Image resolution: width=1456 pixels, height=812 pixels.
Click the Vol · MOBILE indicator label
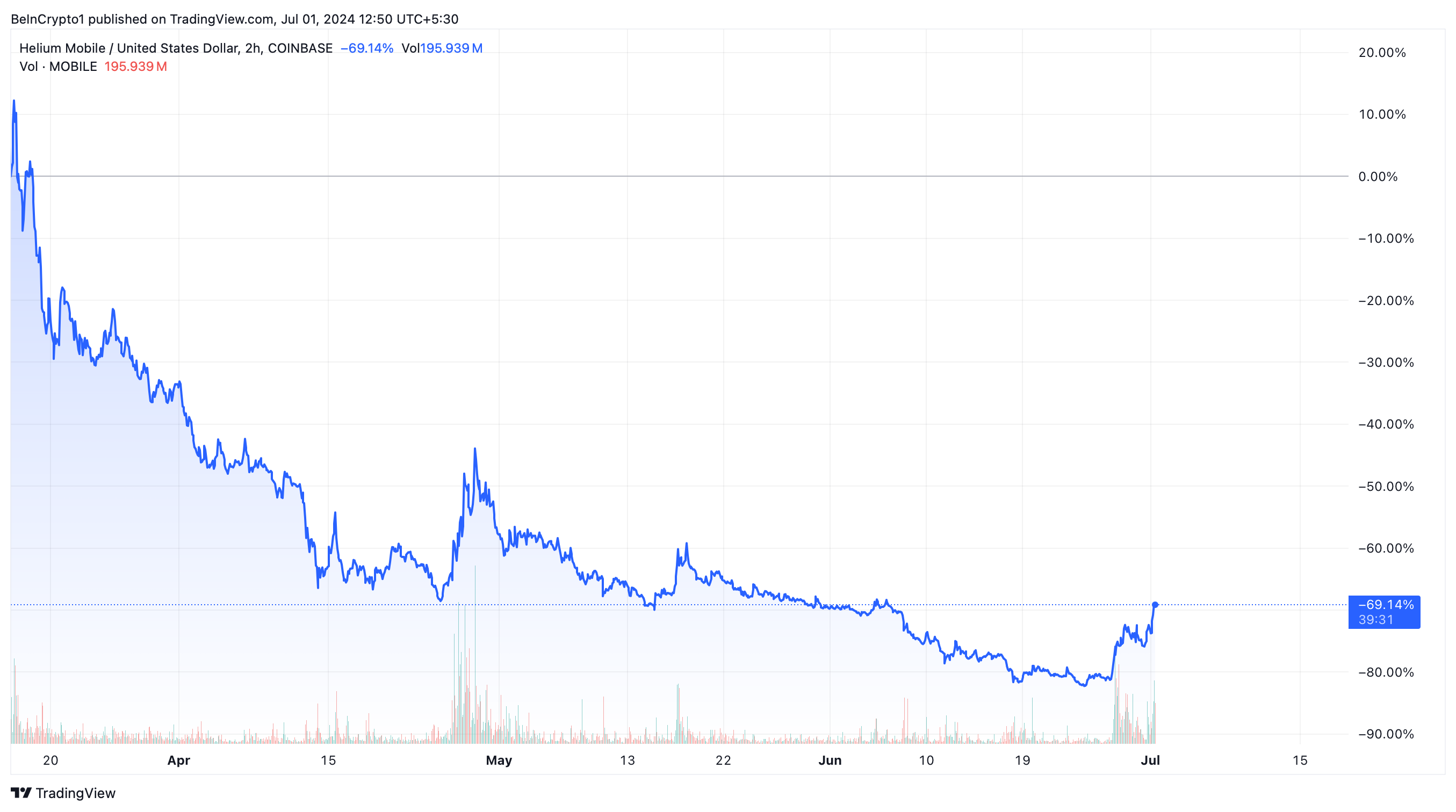[58, 67]
